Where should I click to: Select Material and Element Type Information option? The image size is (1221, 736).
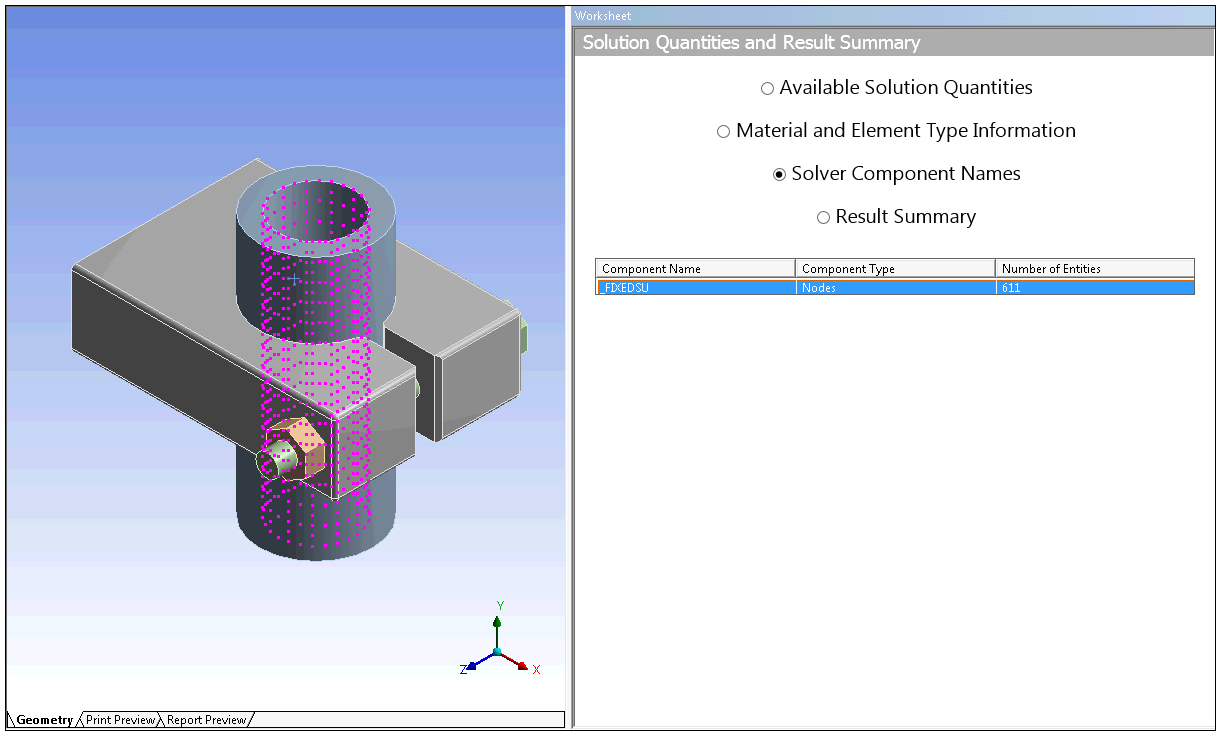[x=723, y=131]
